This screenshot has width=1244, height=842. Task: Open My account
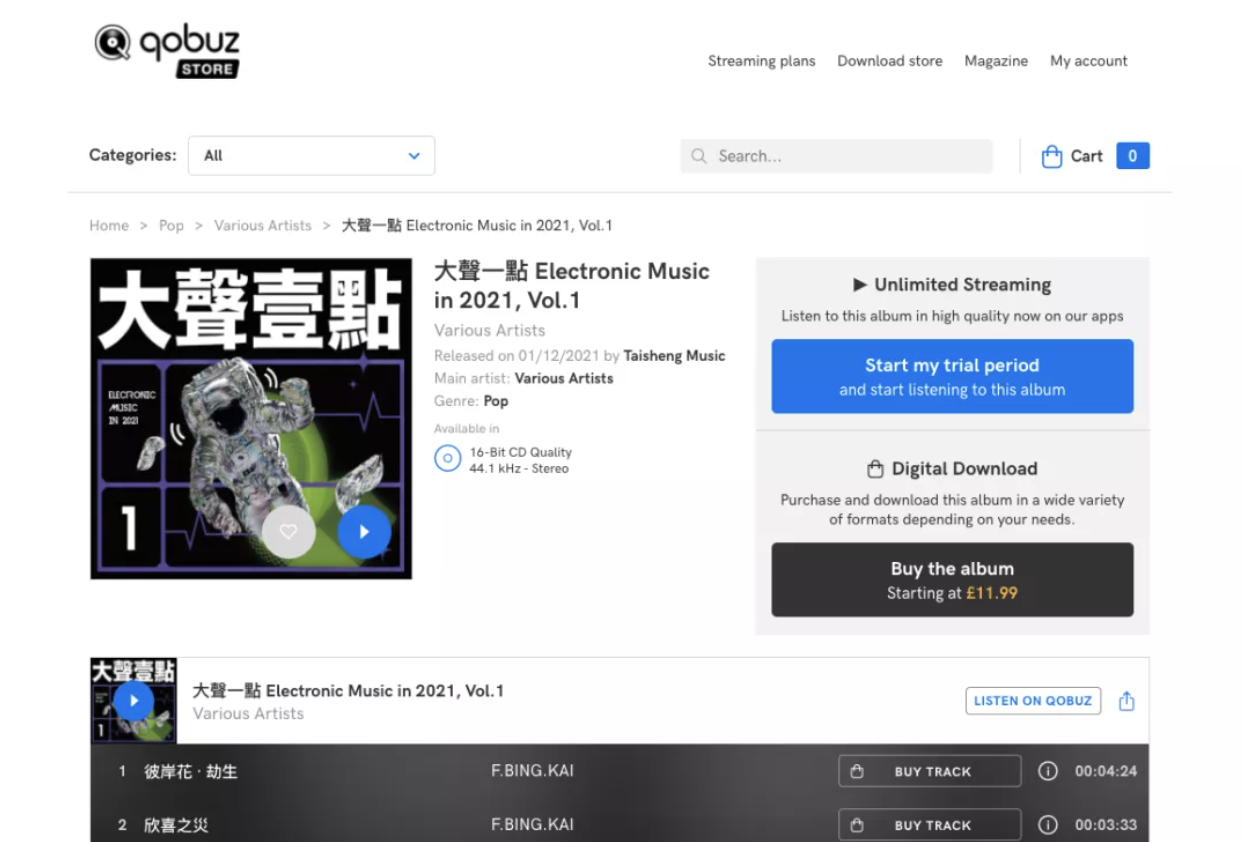(x=1088, y=61)
